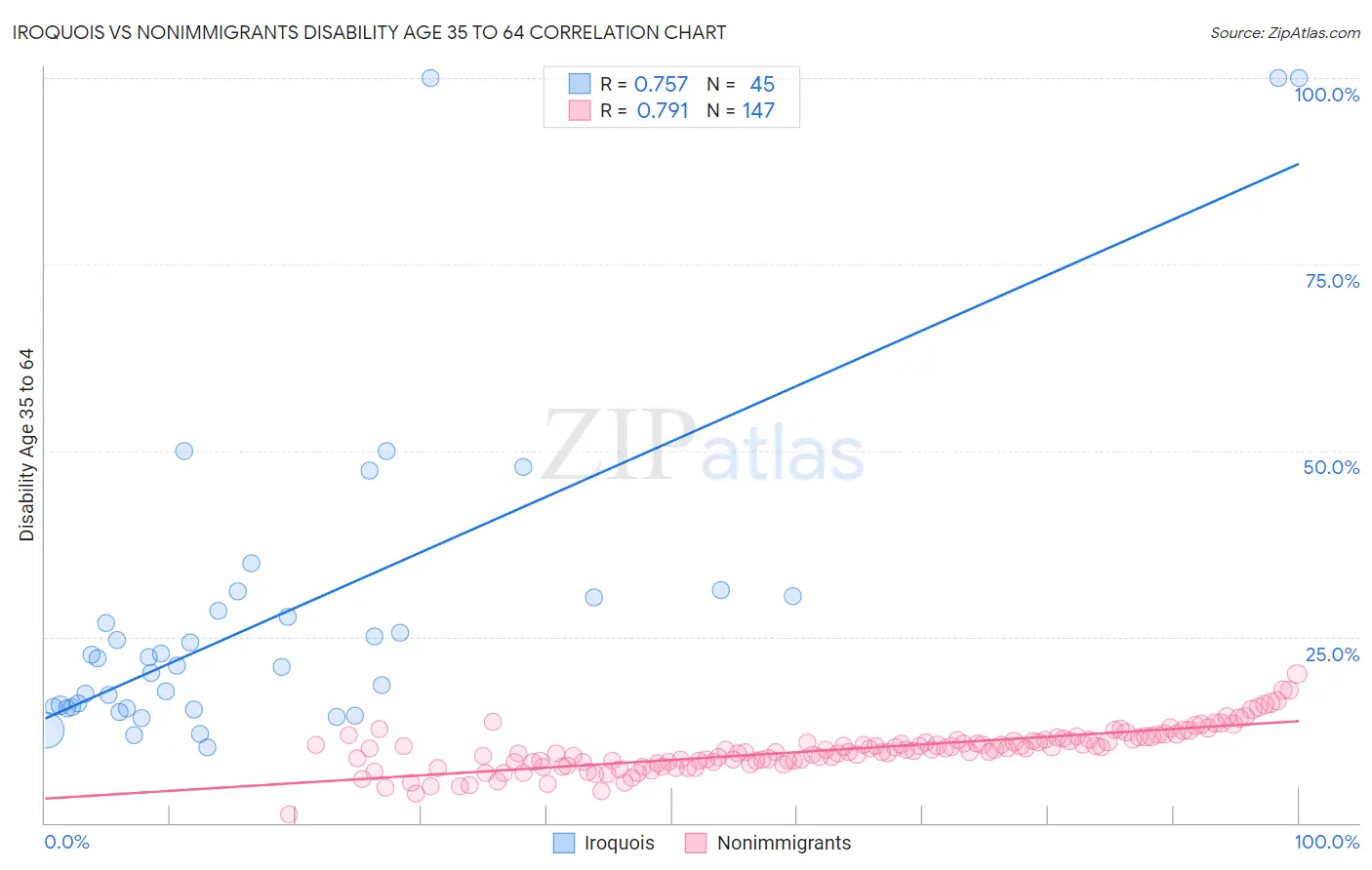Select the blue data point at top near 30%
This screenshot has height=870, width=1372.
tap(430, 78)
